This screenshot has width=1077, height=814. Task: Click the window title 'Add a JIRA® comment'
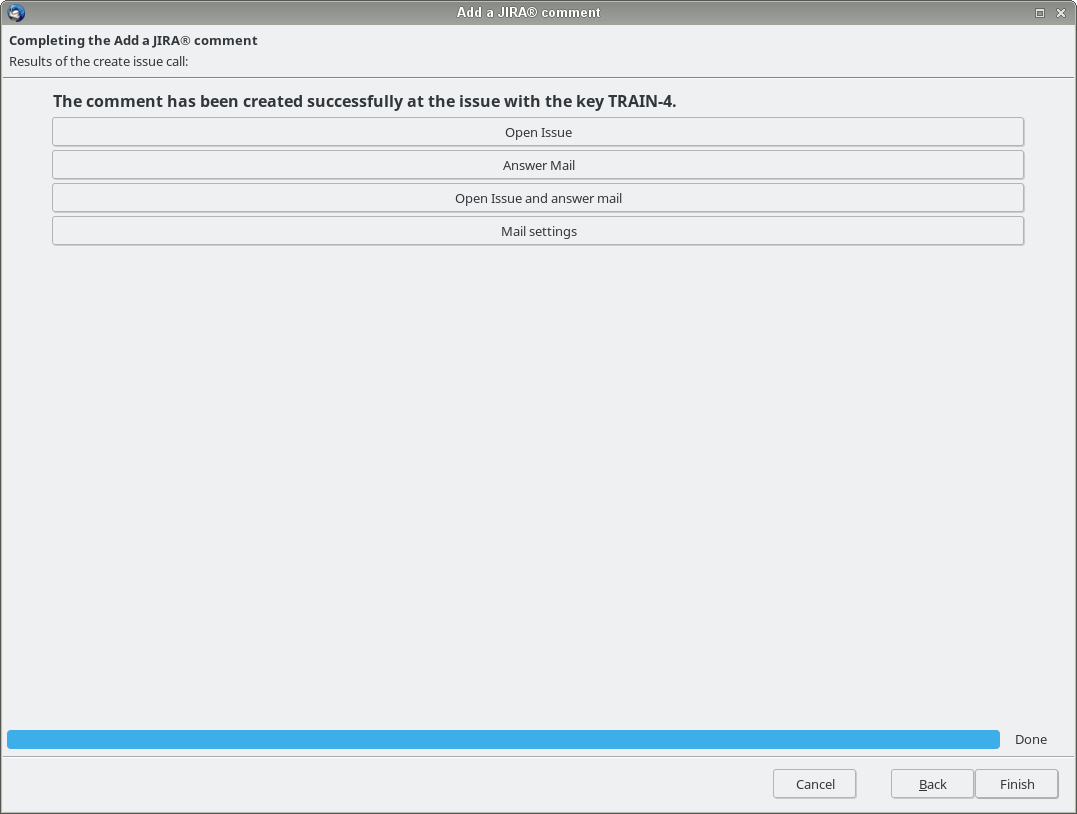point(528,12)
